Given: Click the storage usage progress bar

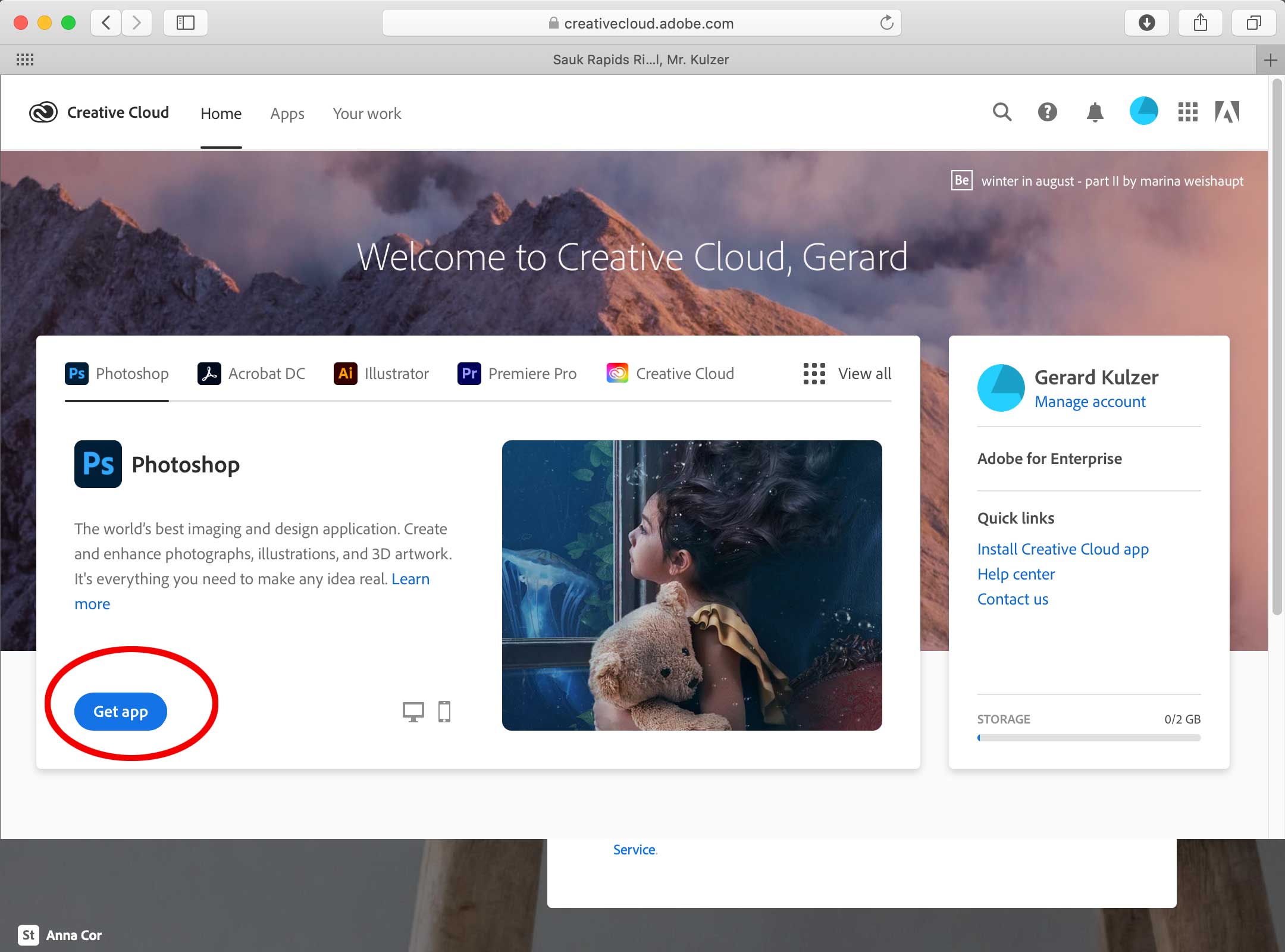Looking at the screenshot, I should [1089, 738].
